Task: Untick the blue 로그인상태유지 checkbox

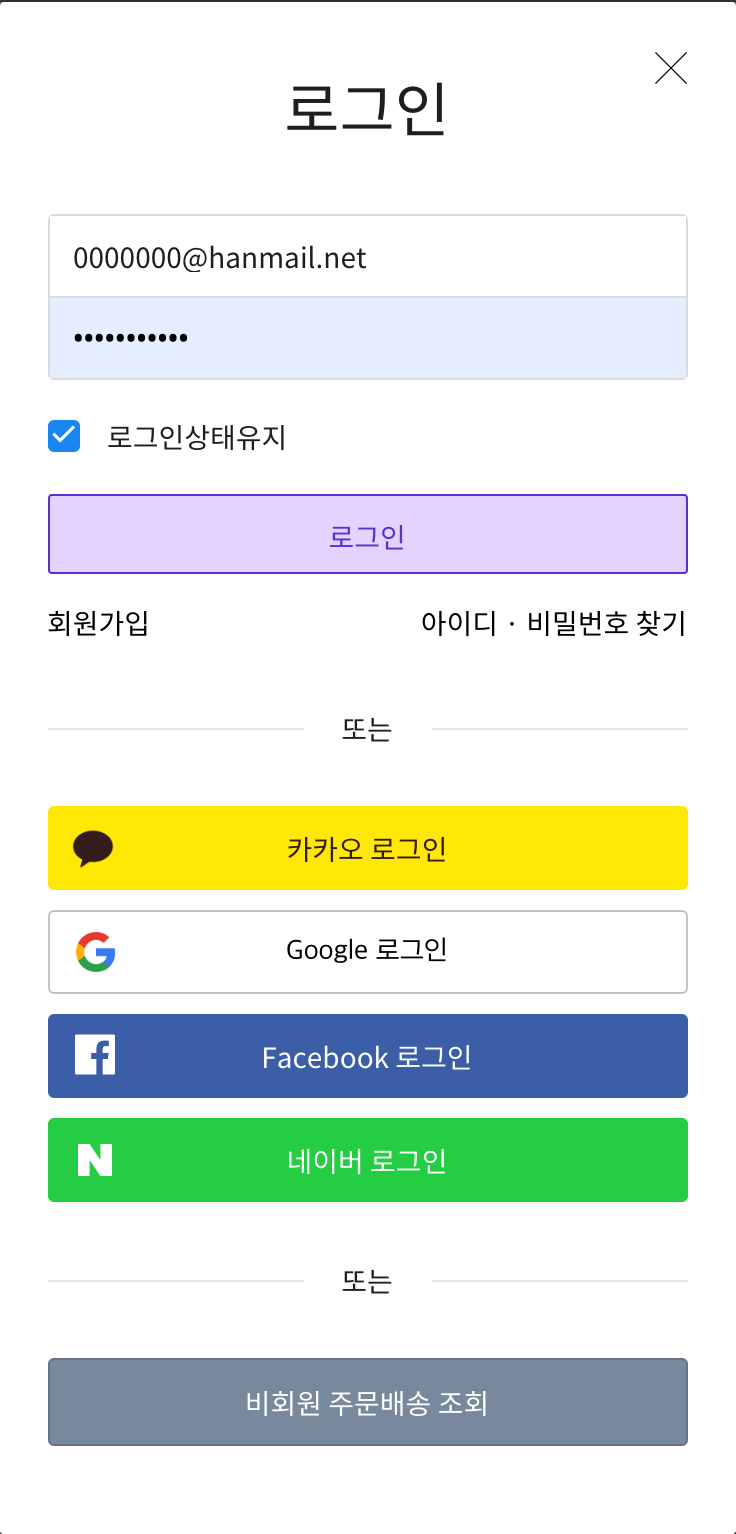Action: pos(64,436)
